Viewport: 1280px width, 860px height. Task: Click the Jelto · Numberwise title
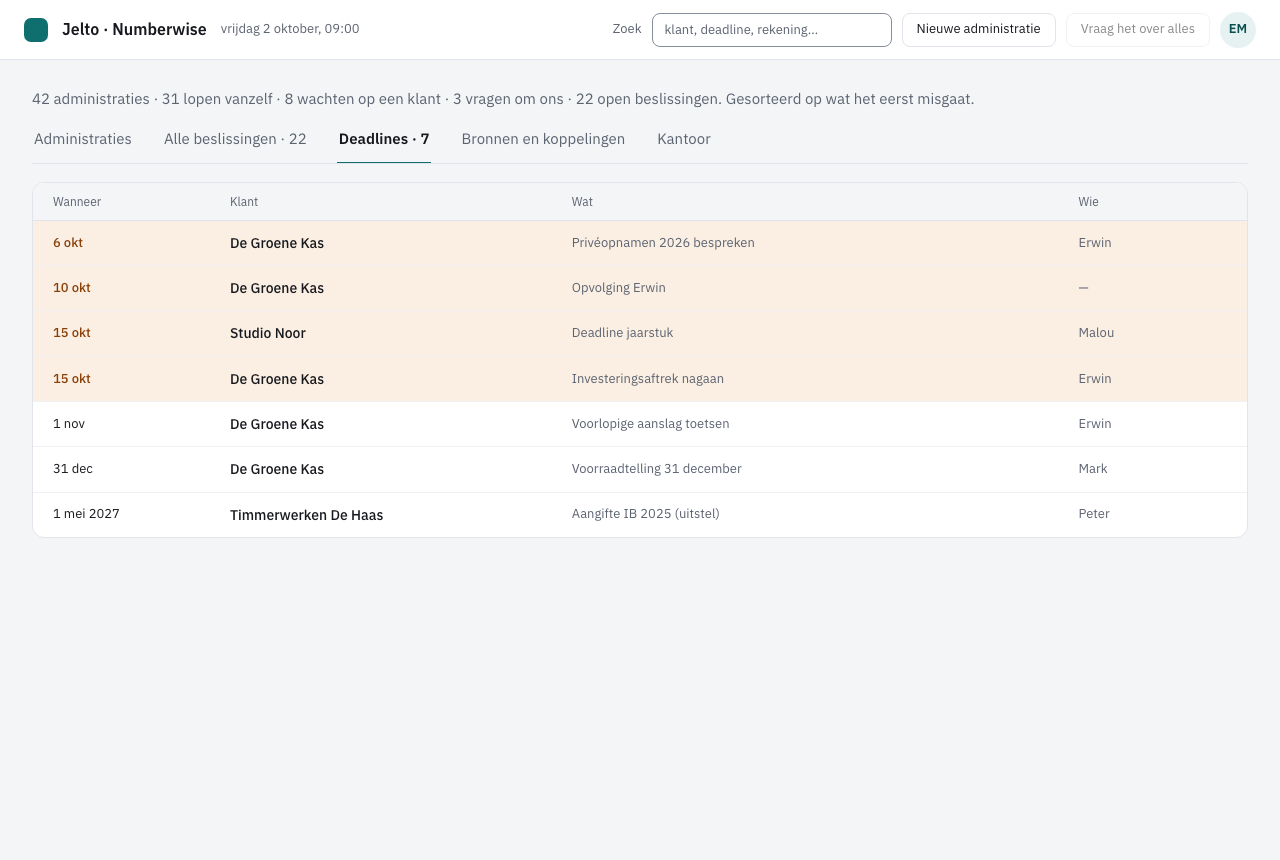point(134,30)
